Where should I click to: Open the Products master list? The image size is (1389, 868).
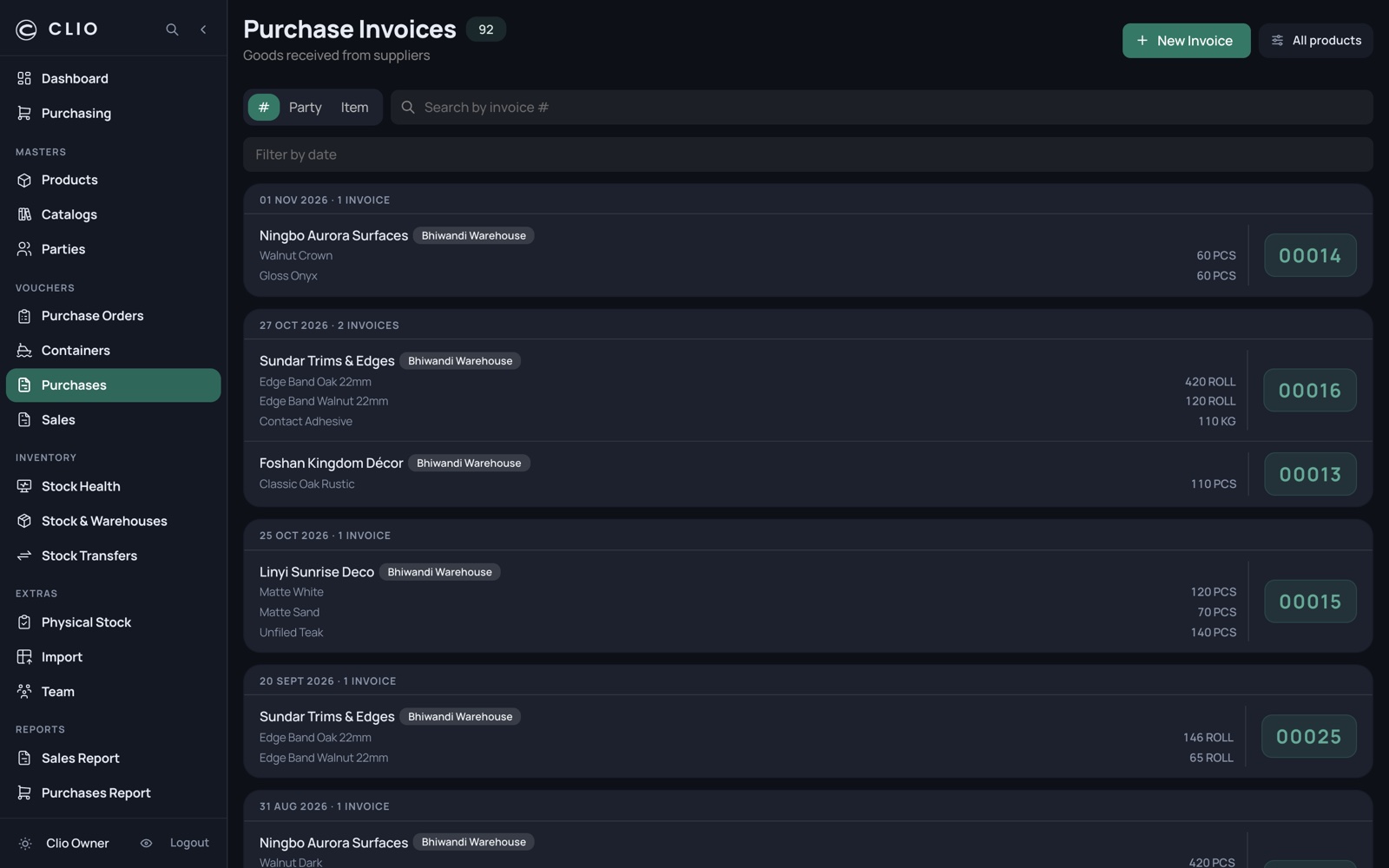(x=114, y=181)
